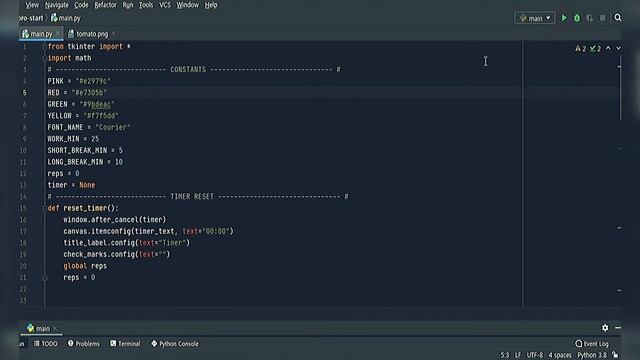
Task: Open the Code menu
Action: pos(81,5)
